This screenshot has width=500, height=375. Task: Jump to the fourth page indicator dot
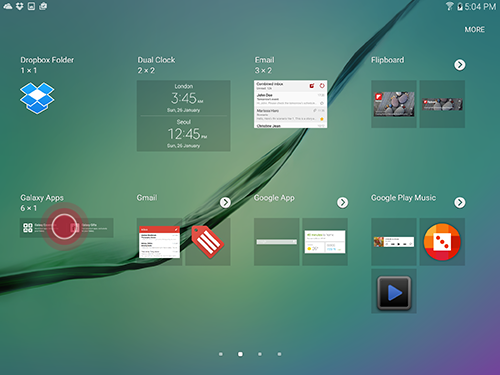(x=279, y=354)
